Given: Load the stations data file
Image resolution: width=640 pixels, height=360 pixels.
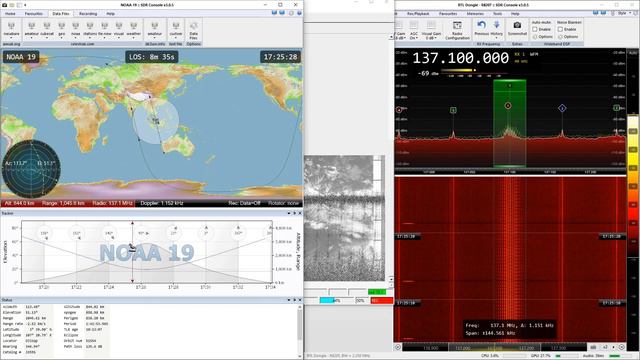Looking at the screenshot, I should tap(90, 29).
